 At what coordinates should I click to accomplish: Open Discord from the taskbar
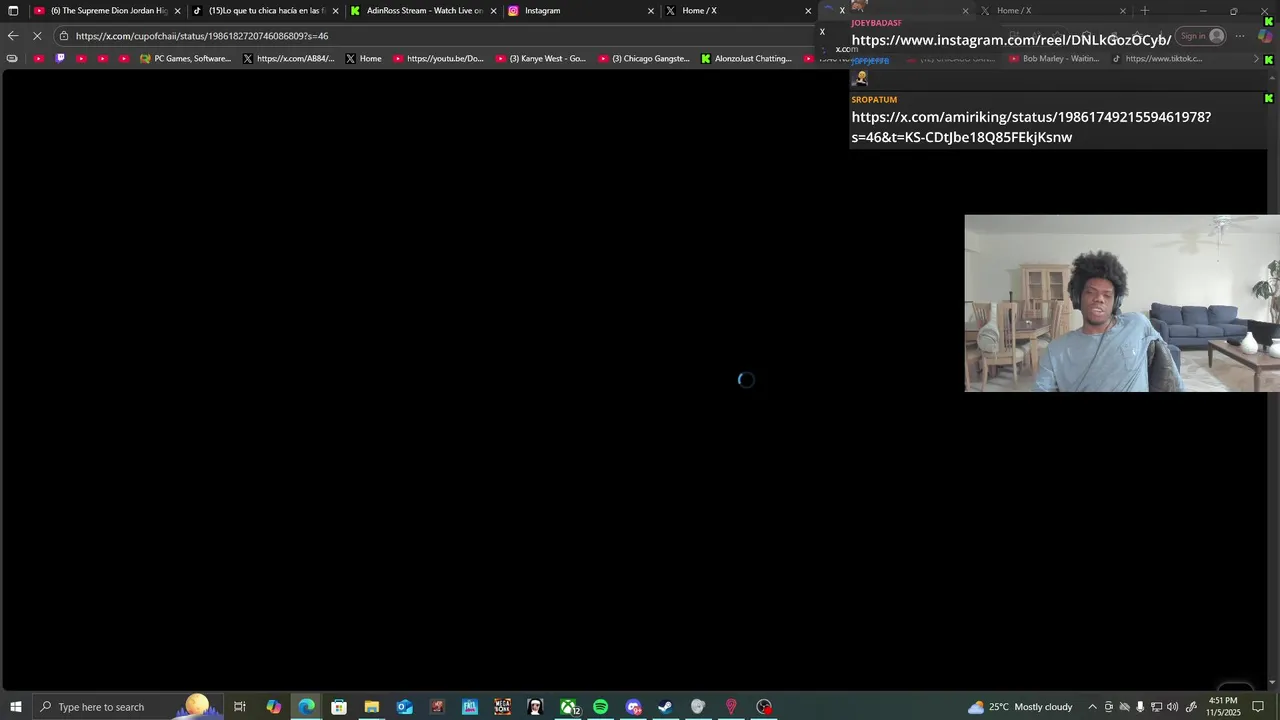(633, 707)
